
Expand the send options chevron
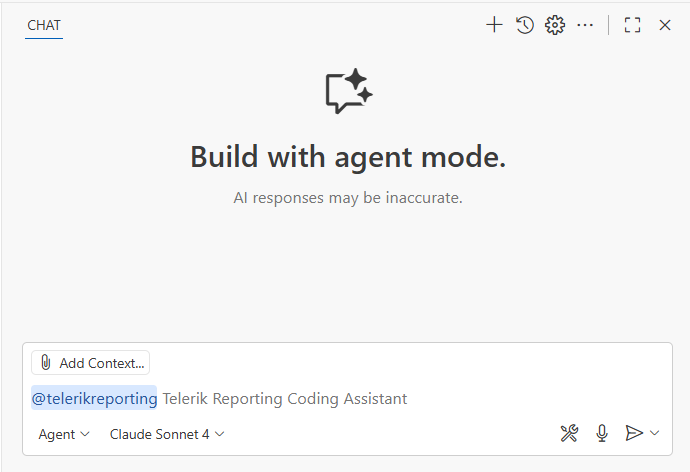654,433
